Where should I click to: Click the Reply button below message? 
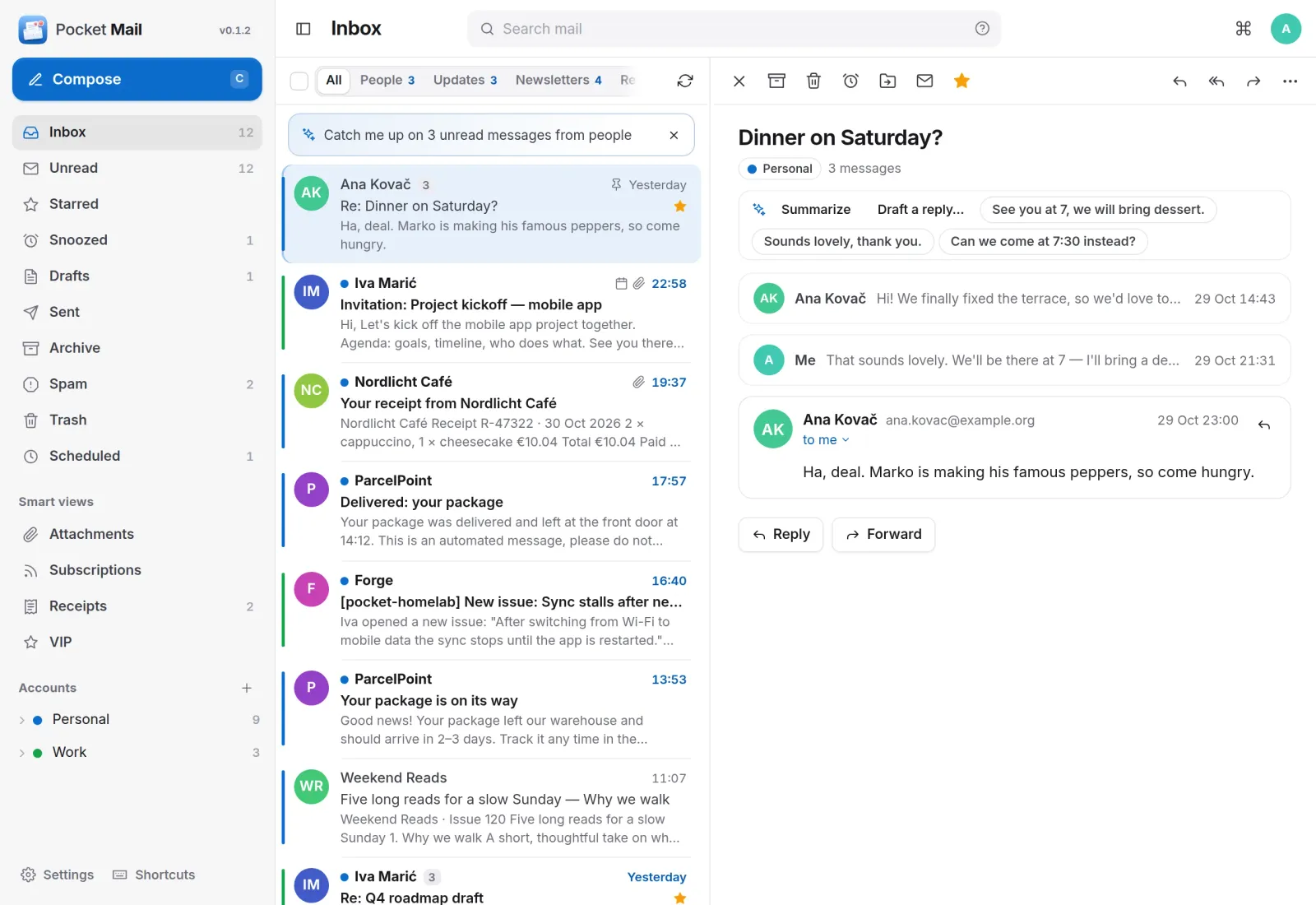(x=781, y=535)
